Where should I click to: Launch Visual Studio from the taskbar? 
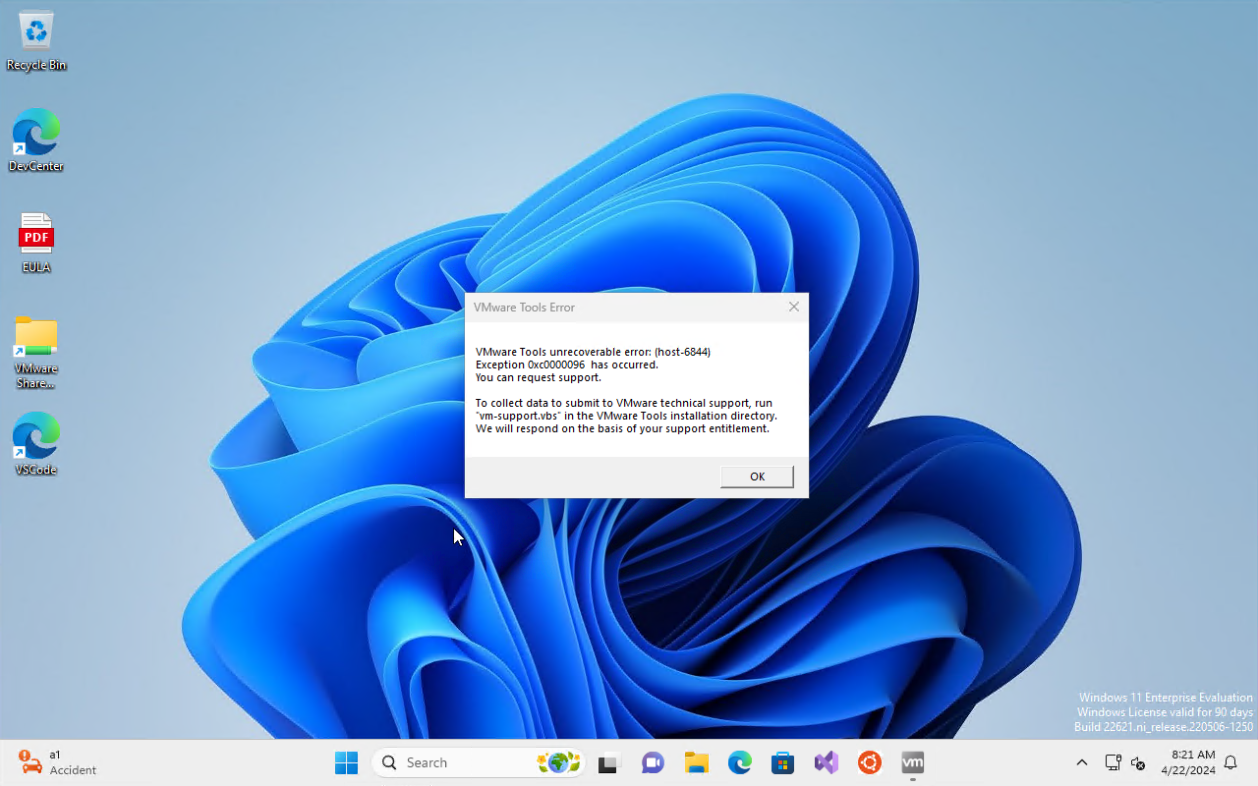click(826, 763)
